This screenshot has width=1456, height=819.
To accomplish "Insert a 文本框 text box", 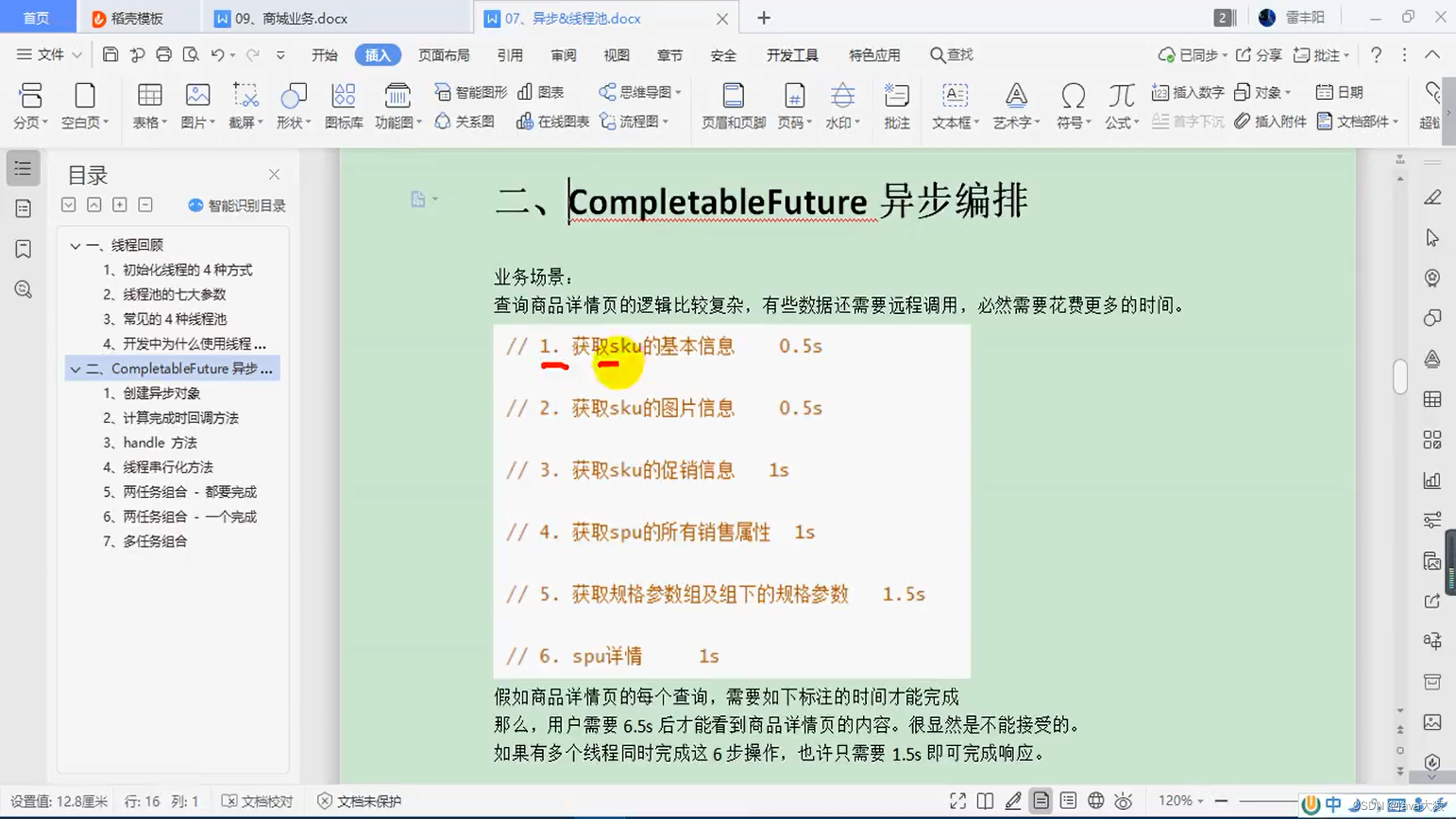I will pos(955,96).
